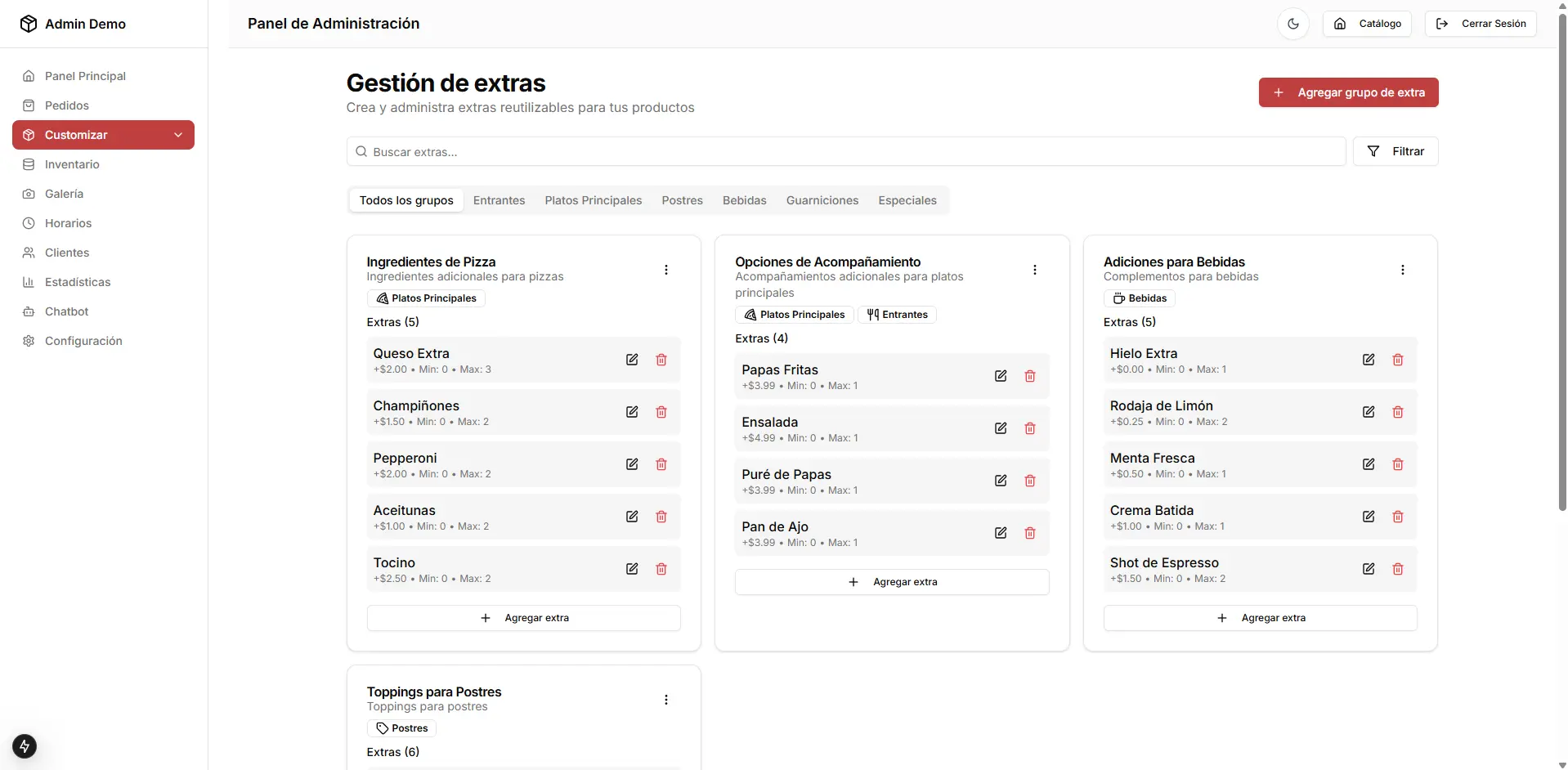Go to Inventario in the sidebar
The height and width of the screenshot is (770, 1568).
point(72,164)
